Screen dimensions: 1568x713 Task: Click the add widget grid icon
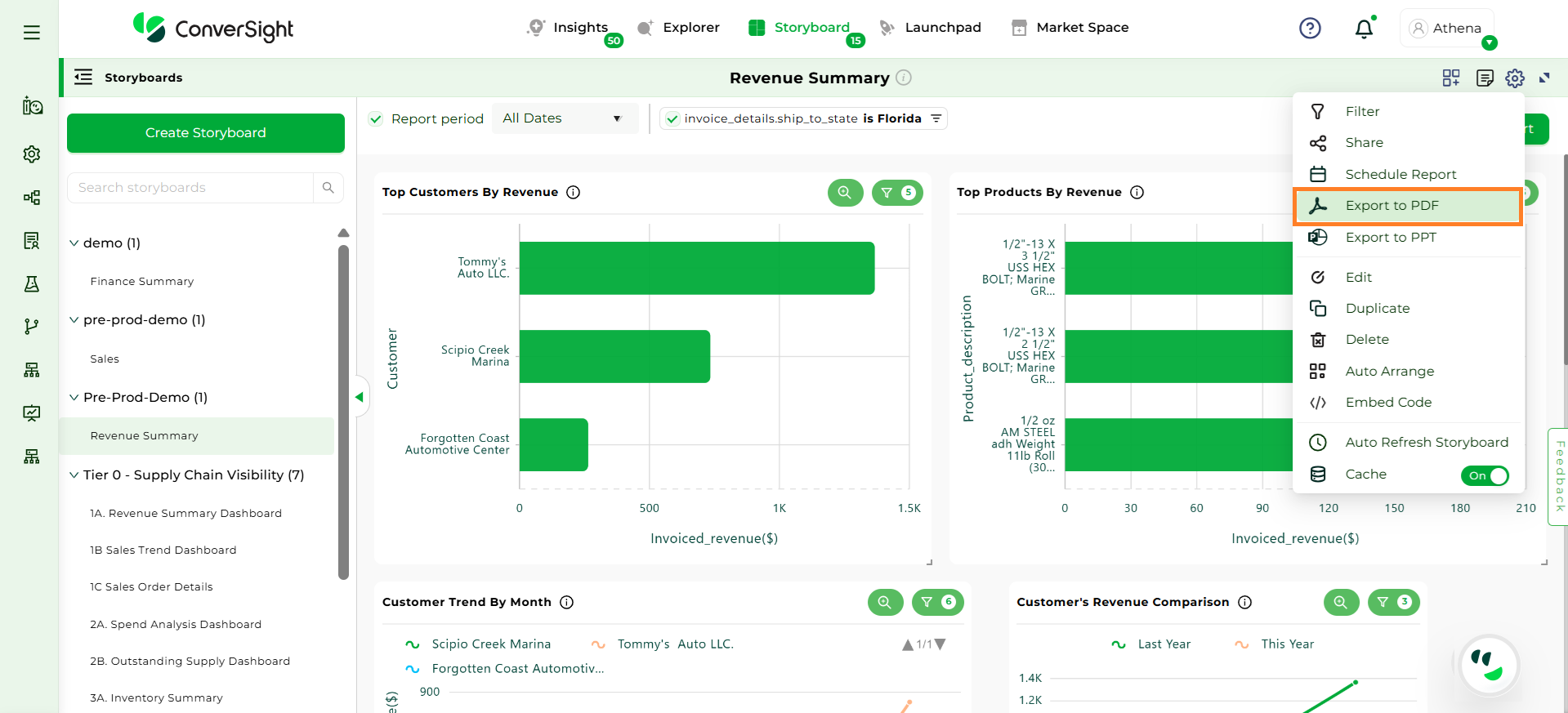tap(1450, 78)
